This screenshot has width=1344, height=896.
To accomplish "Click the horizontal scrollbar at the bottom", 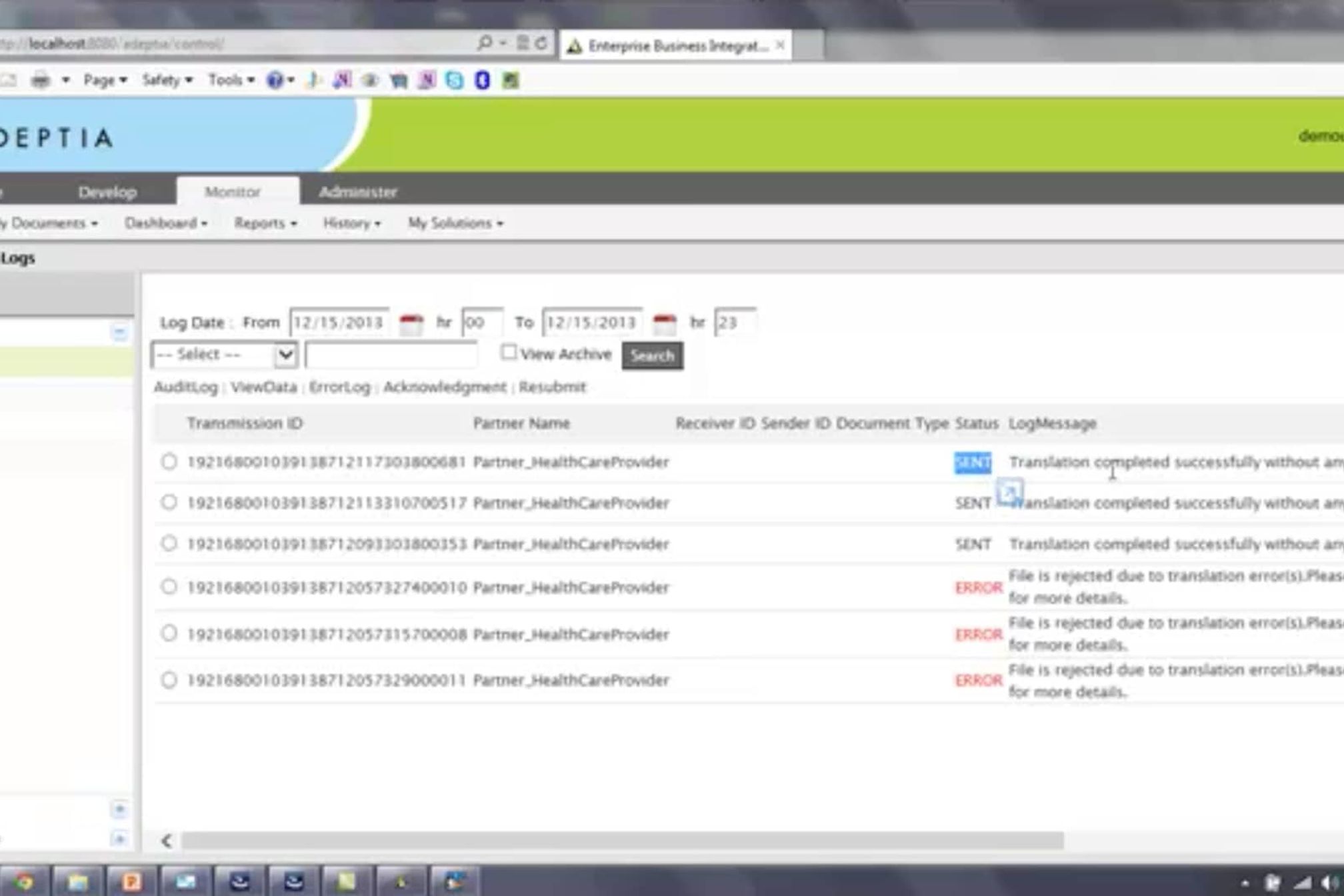I will coord(621,841).
